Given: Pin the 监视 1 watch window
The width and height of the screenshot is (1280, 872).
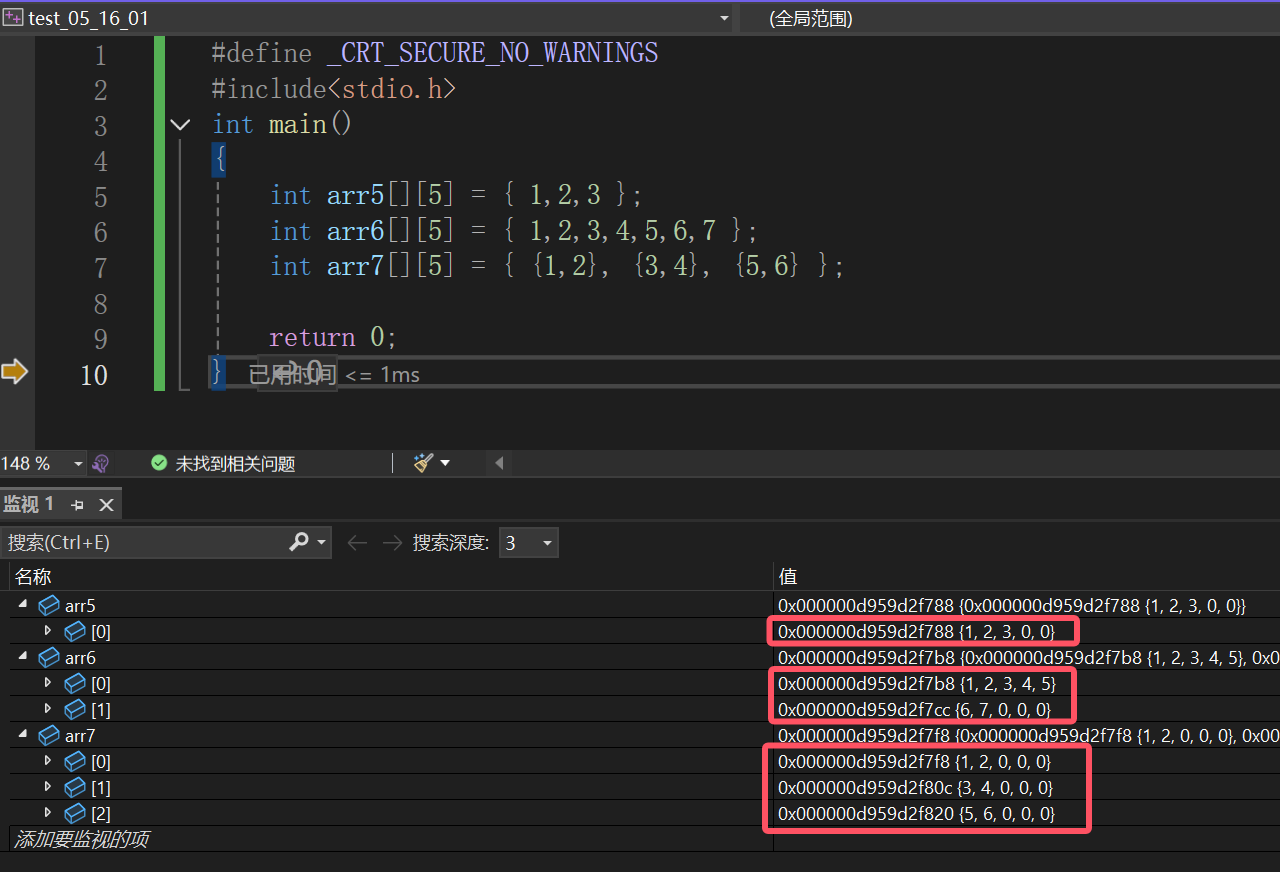Looking at the screenshot, I should [78, 505].
